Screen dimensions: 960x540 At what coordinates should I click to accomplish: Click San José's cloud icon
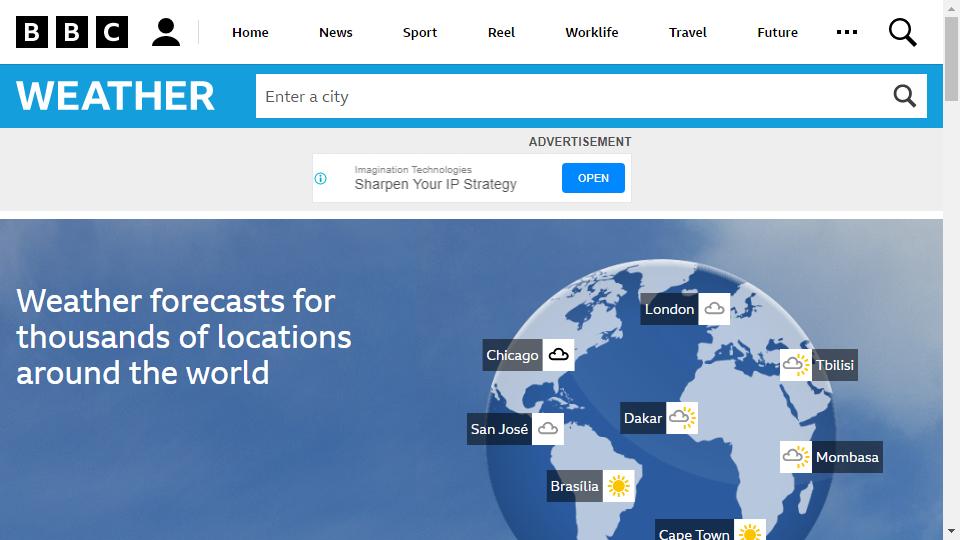coord(547,429)
